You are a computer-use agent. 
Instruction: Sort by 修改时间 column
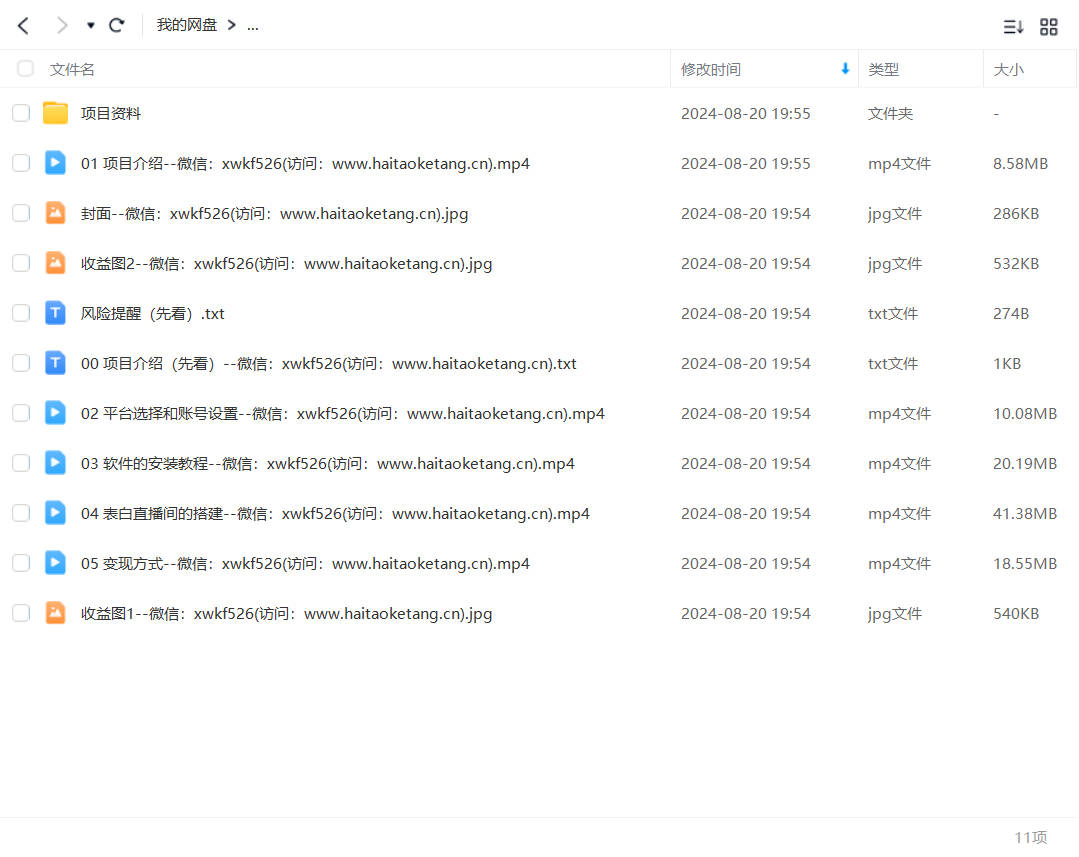point(711,70)
